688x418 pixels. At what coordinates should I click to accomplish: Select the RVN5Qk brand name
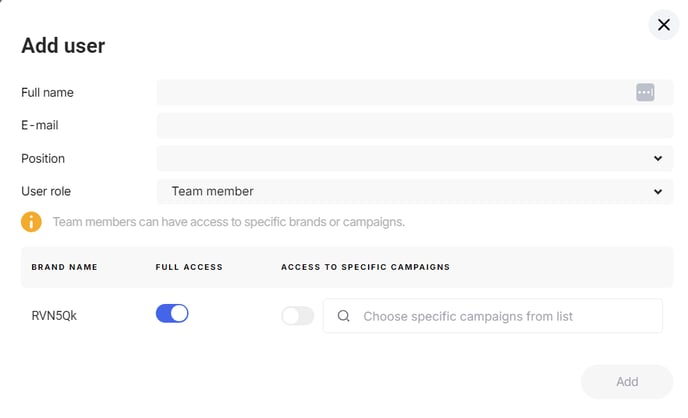coord(54,316)
